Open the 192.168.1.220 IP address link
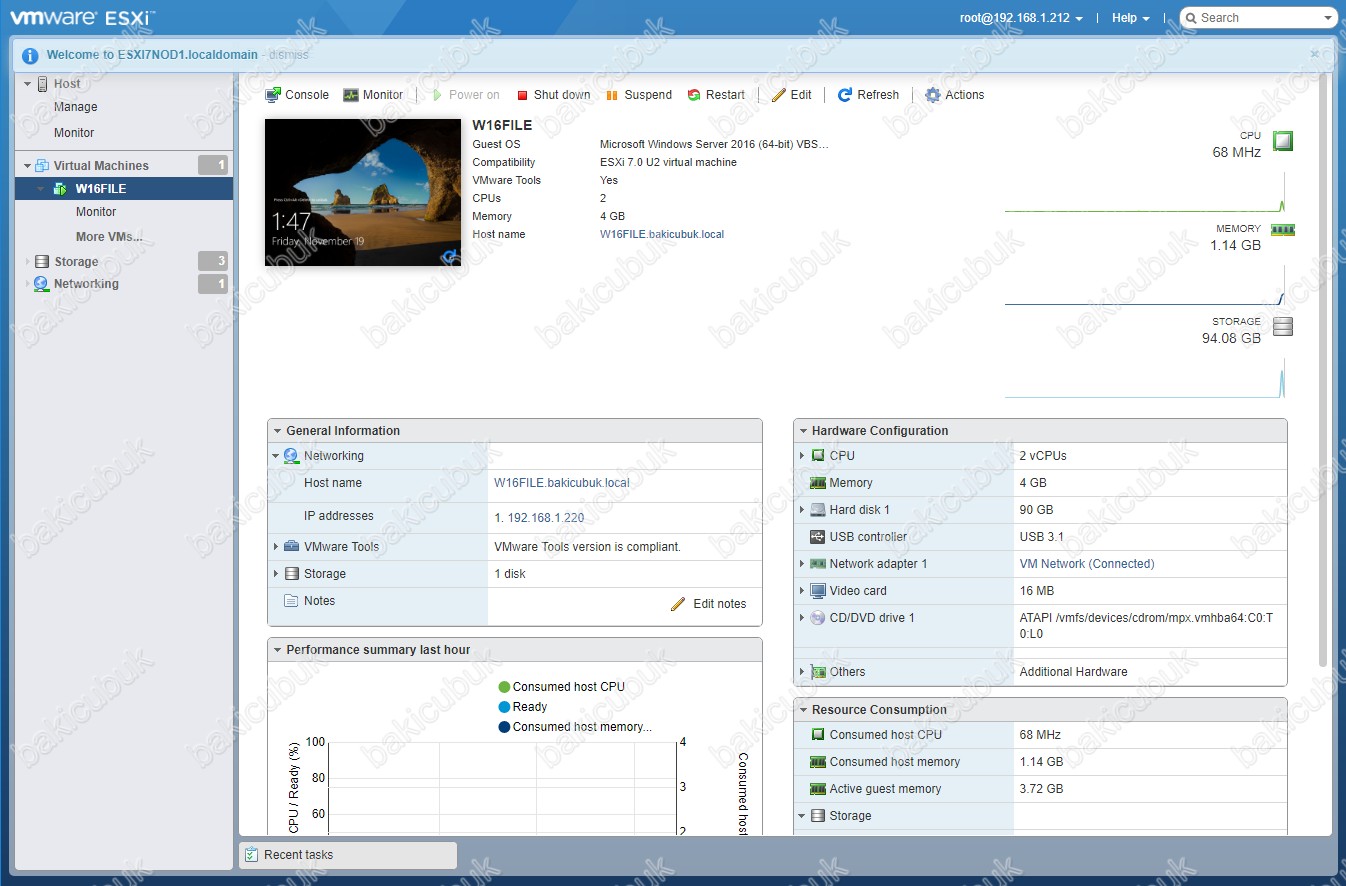The image size is (1346, 886). tap(546, 518)
